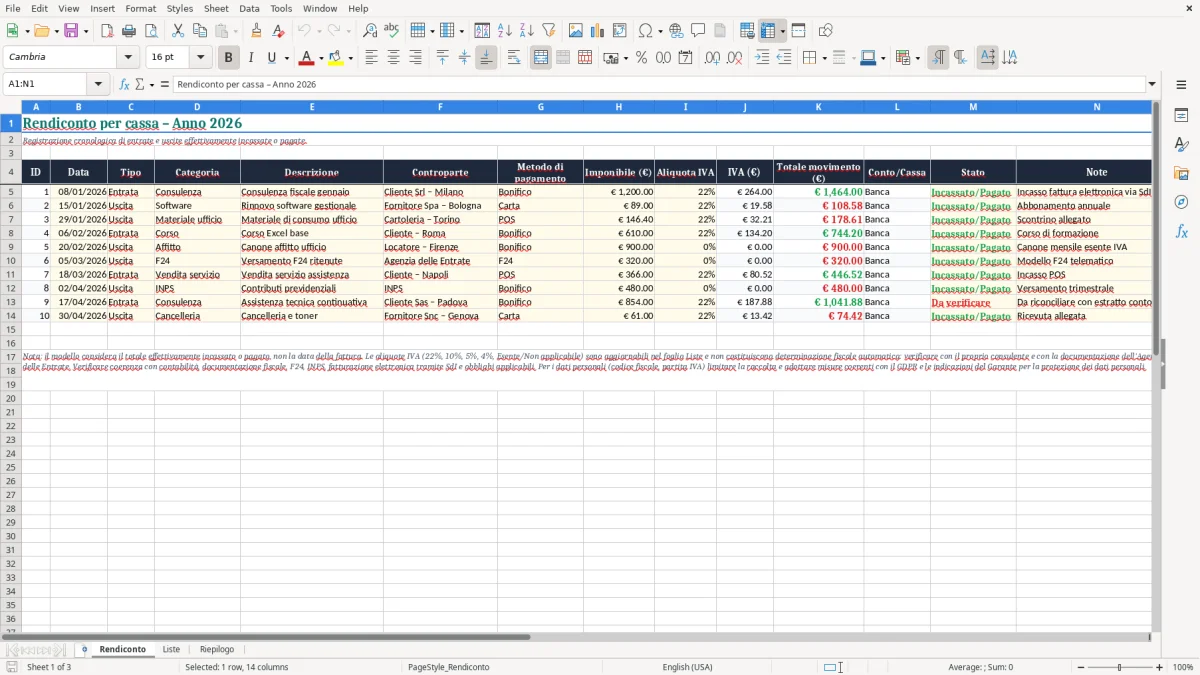The height and width of the screenshot is (675, 1200).
Task: Click the zoom slider handle
Action: click(x=1120, y=667)
